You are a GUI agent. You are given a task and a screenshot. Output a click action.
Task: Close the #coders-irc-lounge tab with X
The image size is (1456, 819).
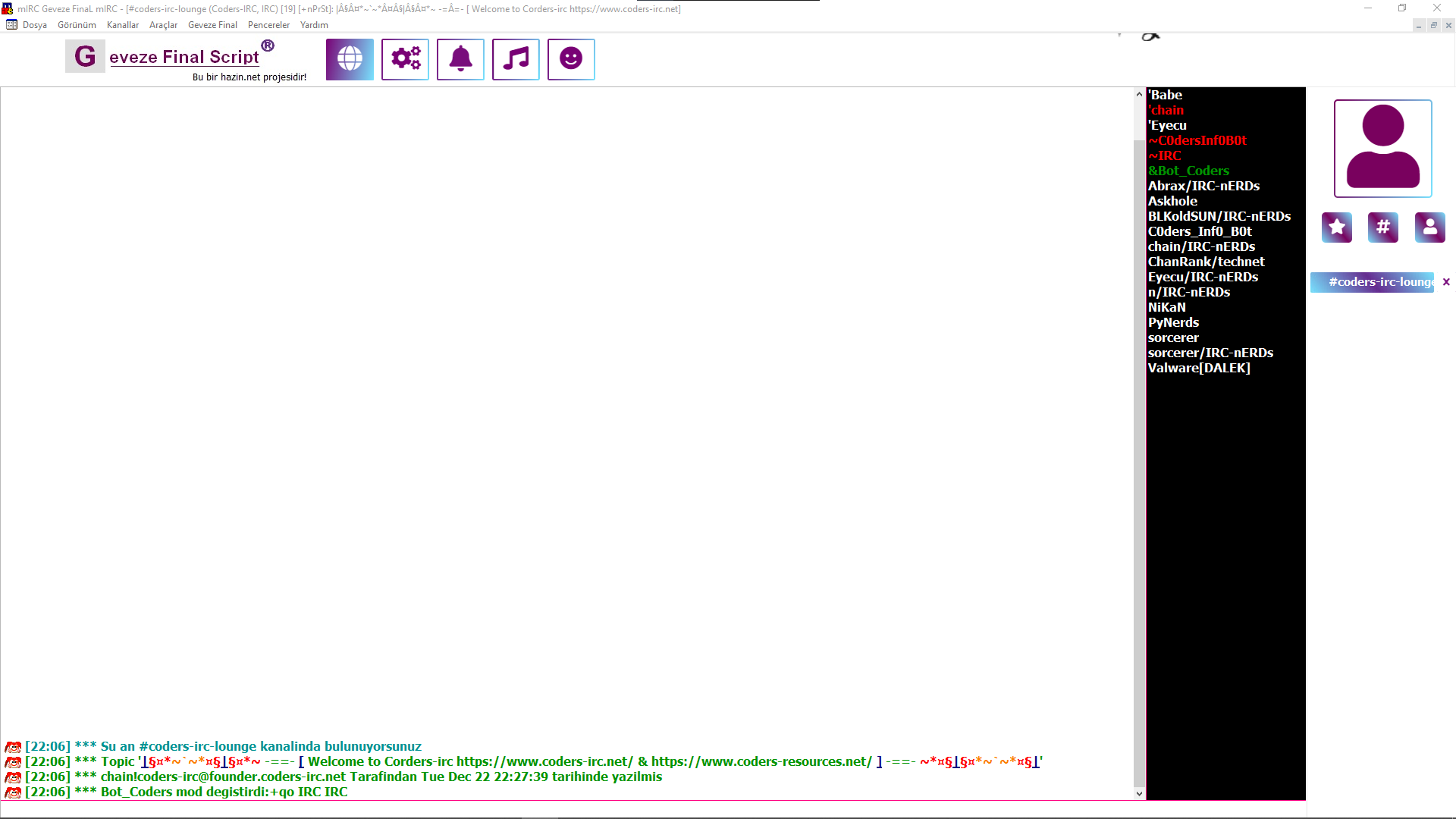1446,282
